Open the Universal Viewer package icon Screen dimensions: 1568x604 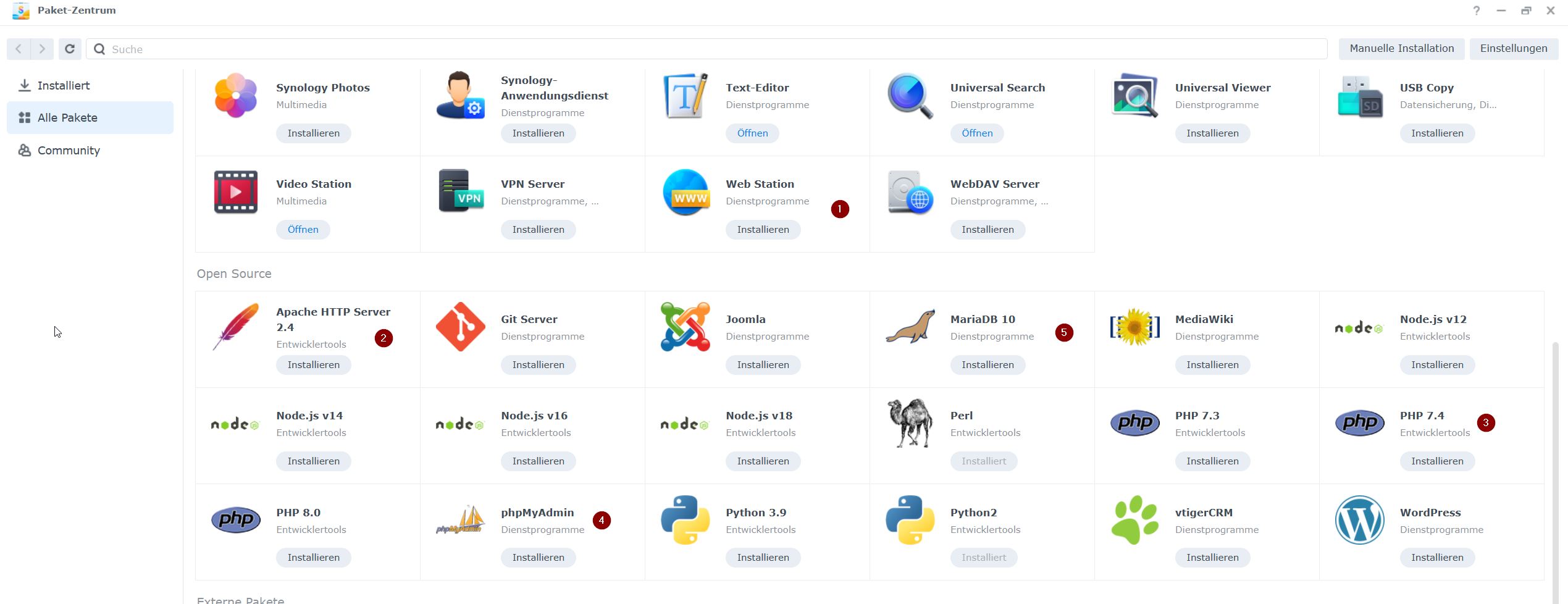click(x=1135, y=96)
